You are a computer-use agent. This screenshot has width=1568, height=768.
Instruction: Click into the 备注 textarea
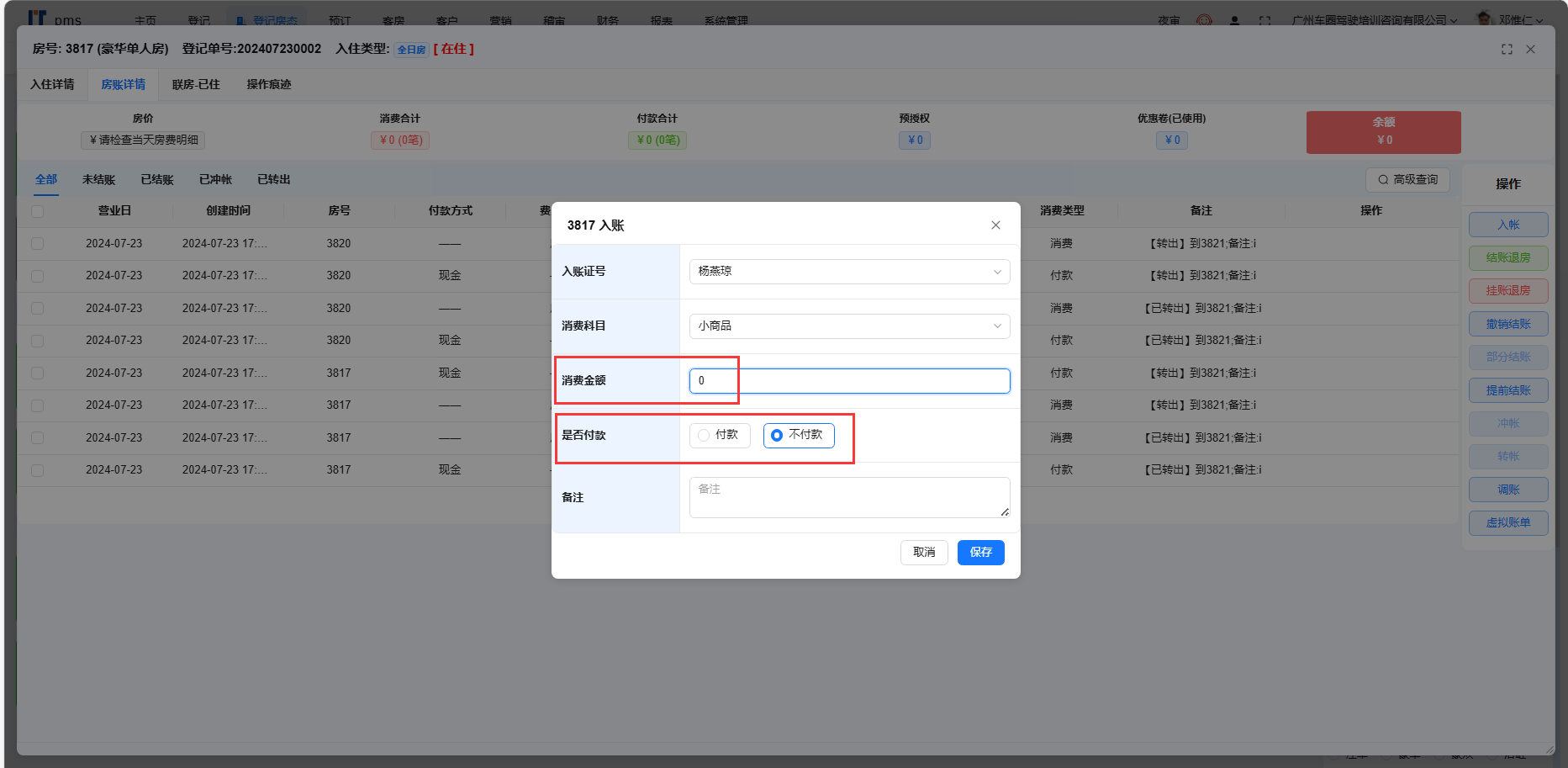(849, 497)
